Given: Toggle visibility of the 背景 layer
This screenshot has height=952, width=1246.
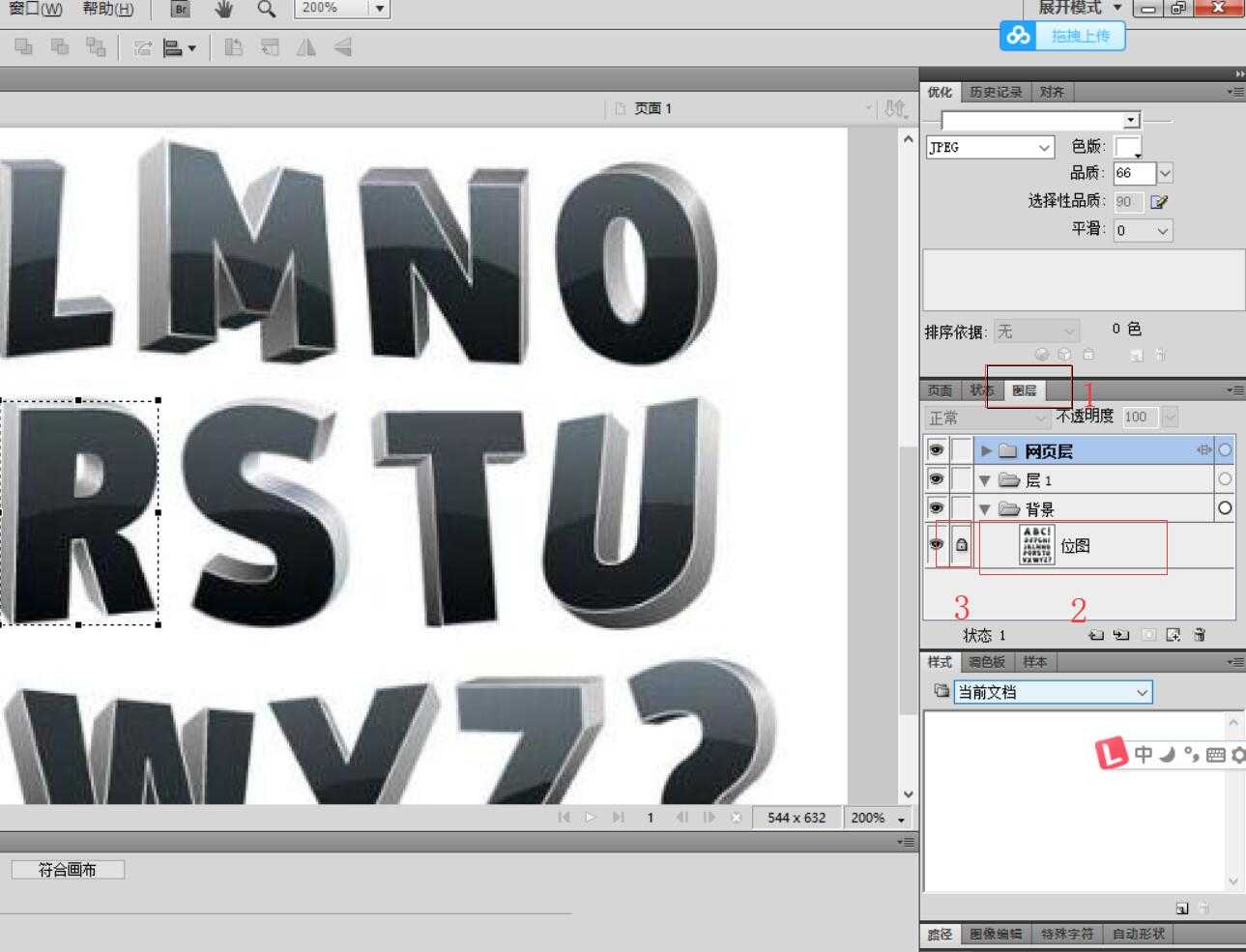Looking at the screenshot, I should pos(936,508).
